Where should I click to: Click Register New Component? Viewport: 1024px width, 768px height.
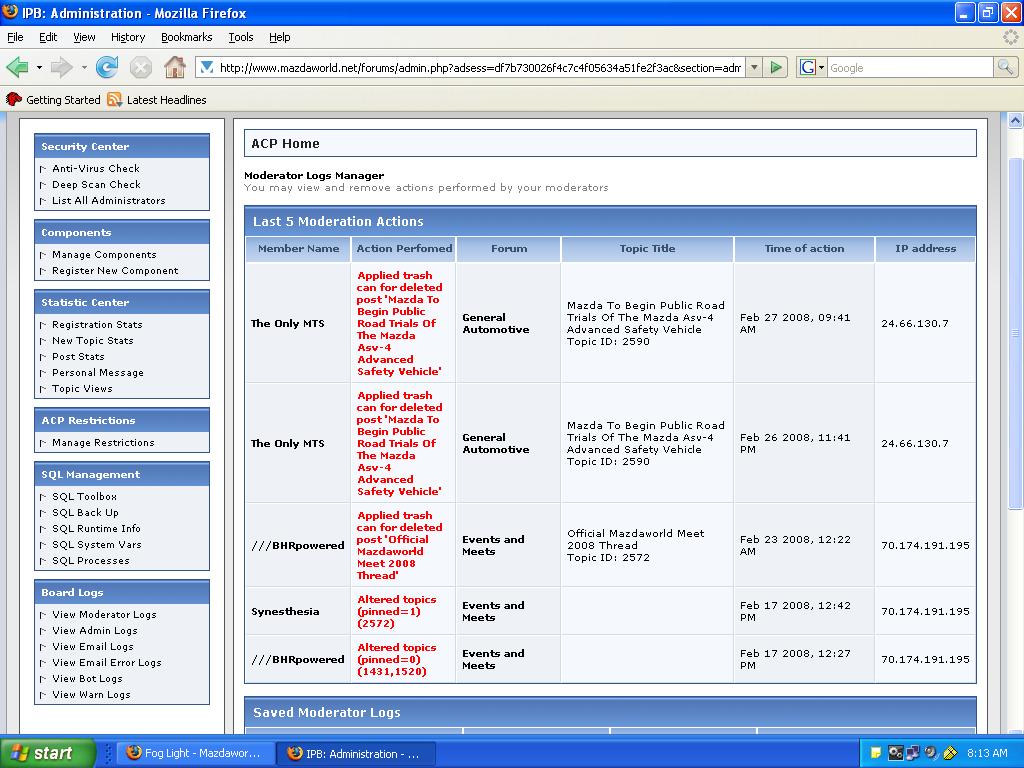tap(115, 270)
